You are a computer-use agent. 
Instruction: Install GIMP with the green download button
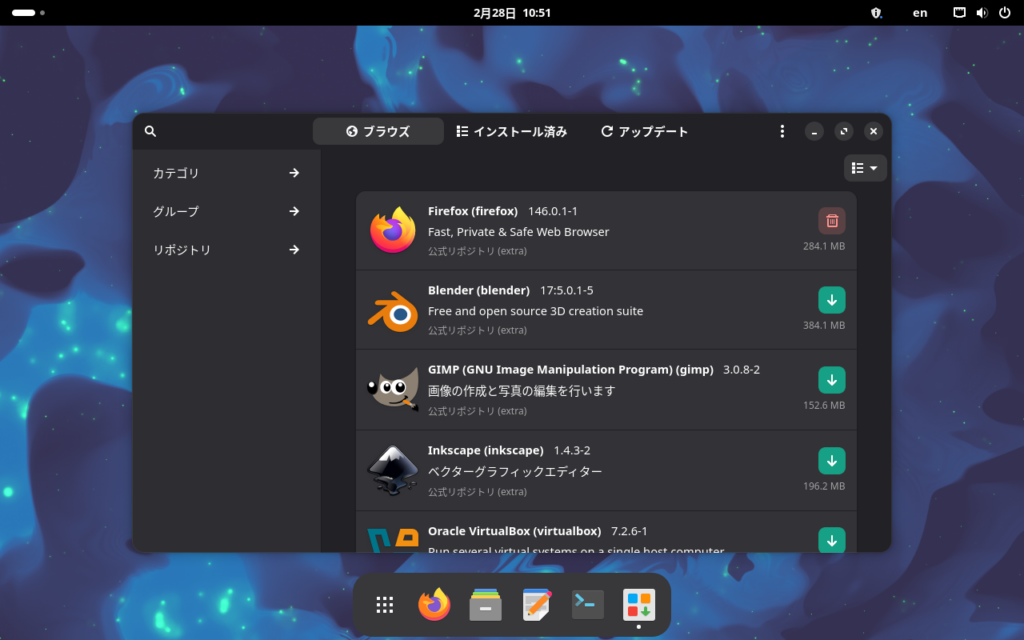click(831, 380)
